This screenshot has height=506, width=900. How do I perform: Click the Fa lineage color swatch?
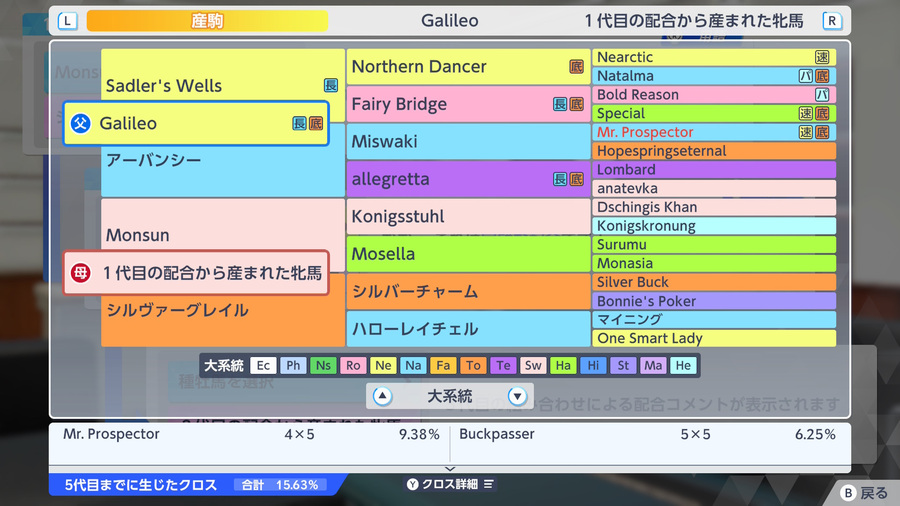click(x=443, y=365)
